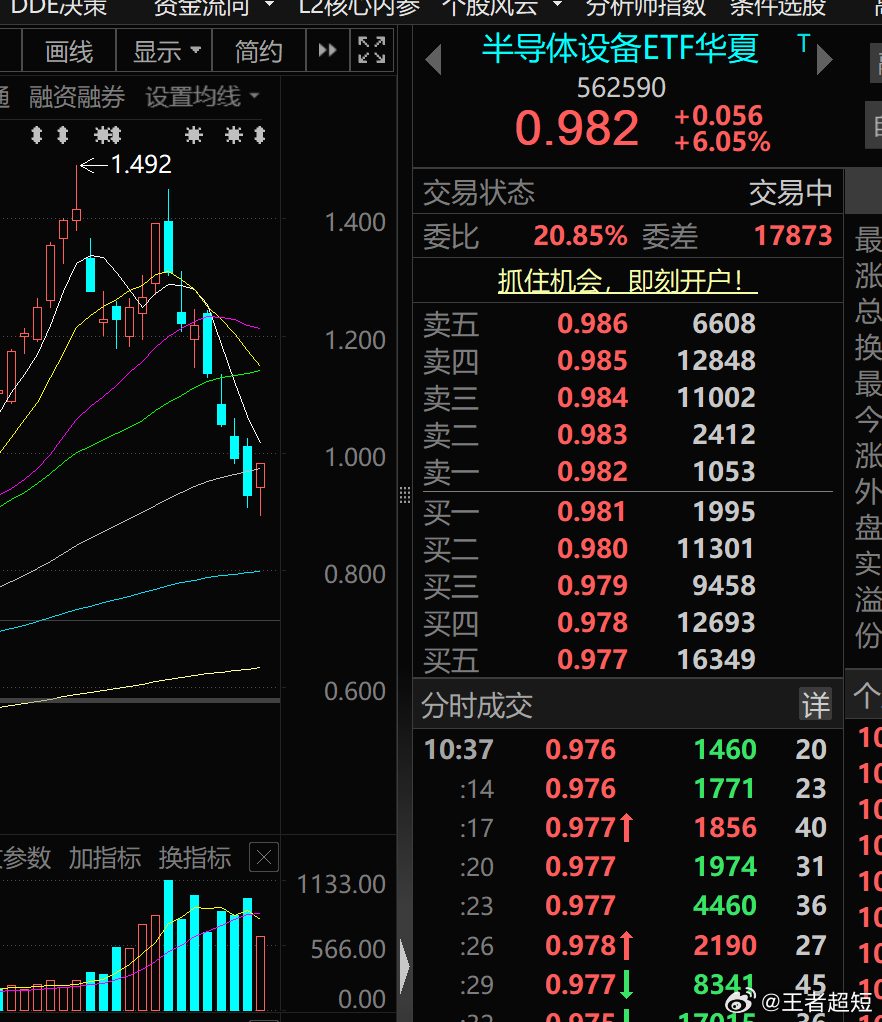The height and width of the screenshot is (1022, 882).
Task: Click 卖四 volume 12848
Action: tap(716, 360)
